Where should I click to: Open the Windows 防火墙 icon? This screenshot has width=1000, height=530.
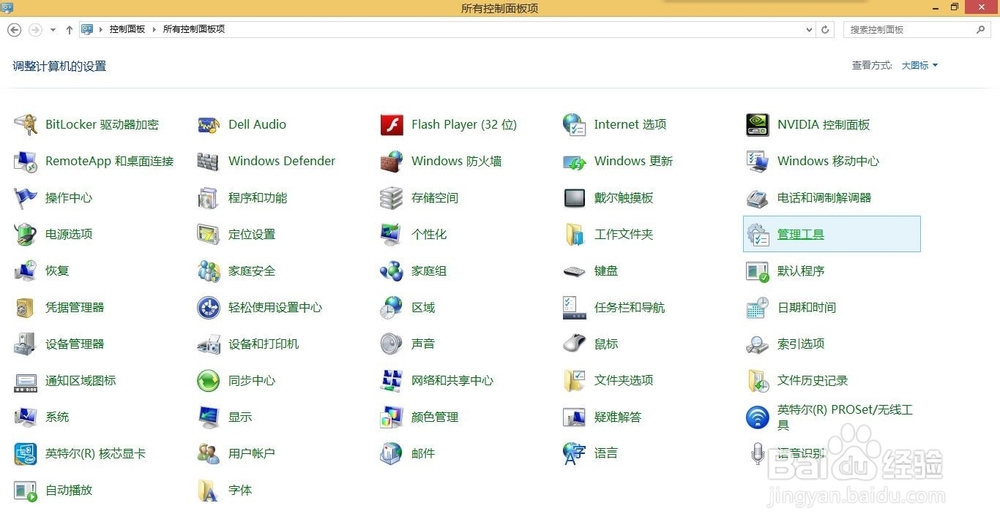pos(392,161)
